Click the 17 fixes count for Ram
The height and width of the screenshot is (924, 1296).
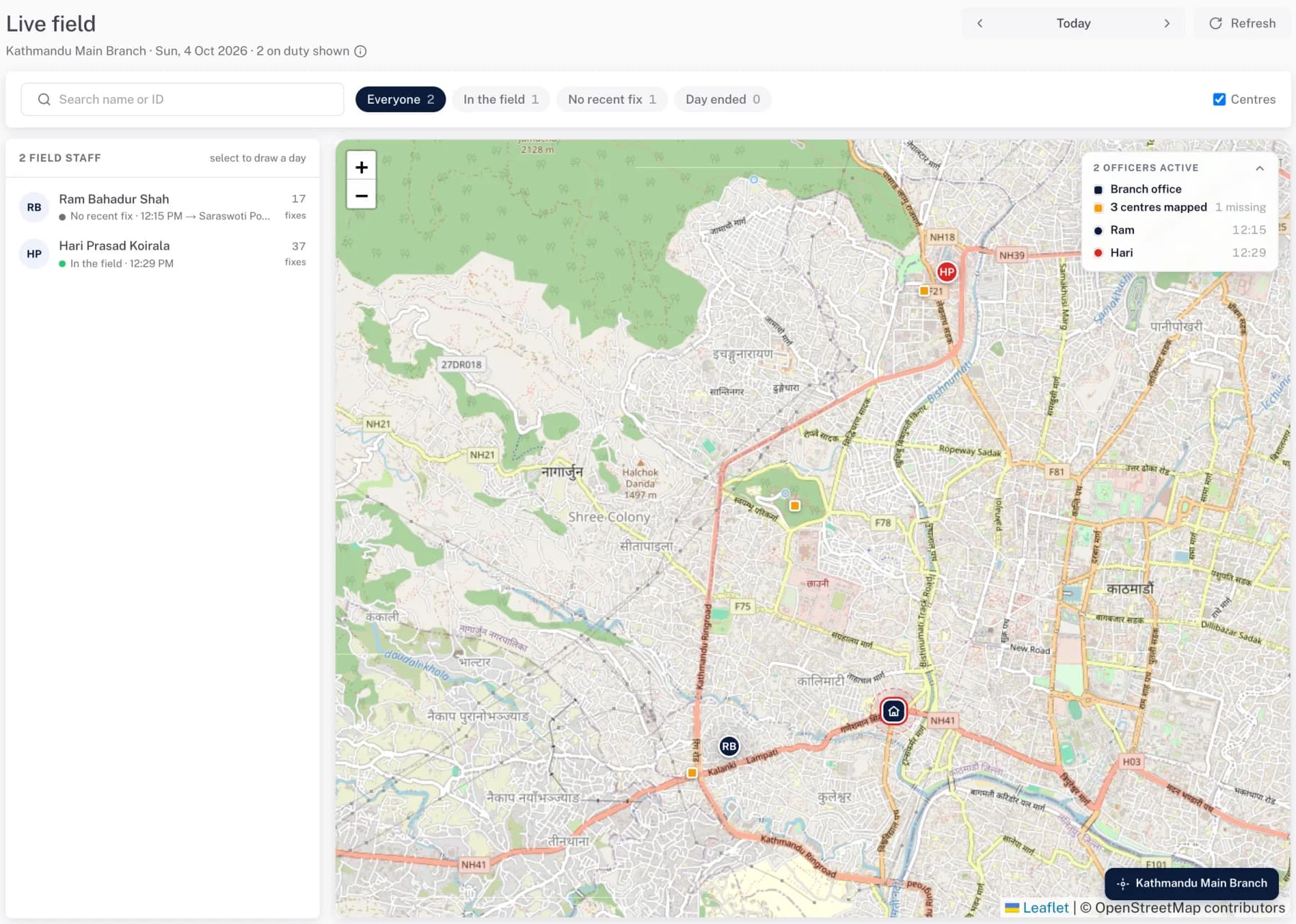click(x=295, y=207)
